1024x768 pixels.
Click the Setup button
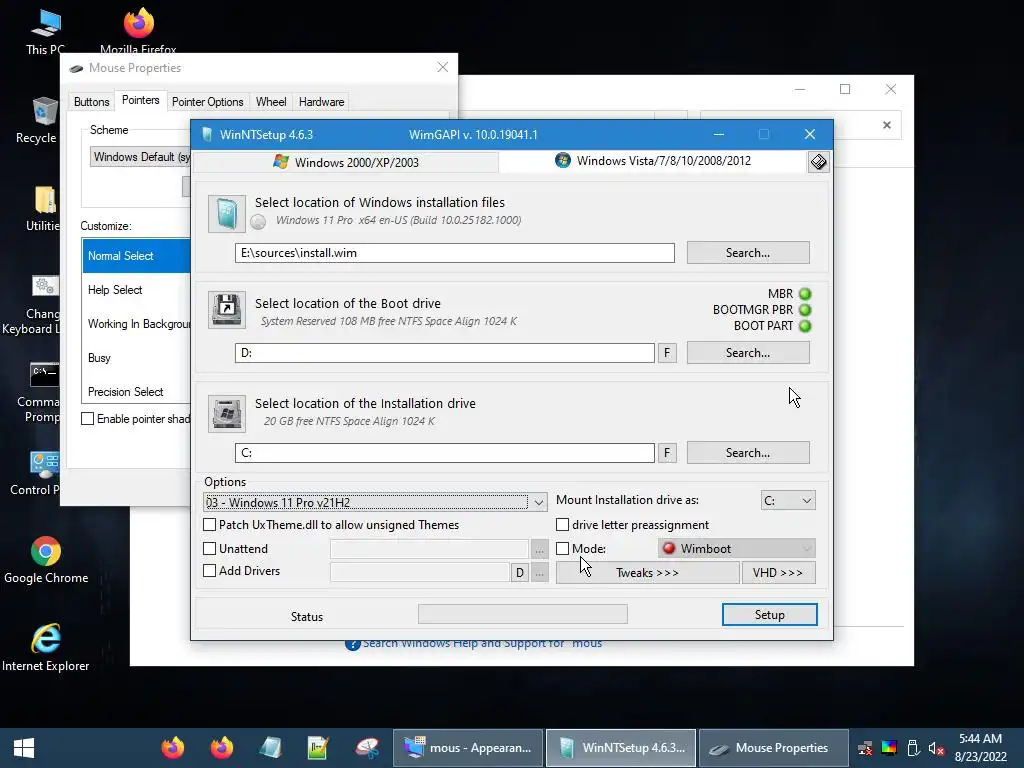tap(769, 615)
